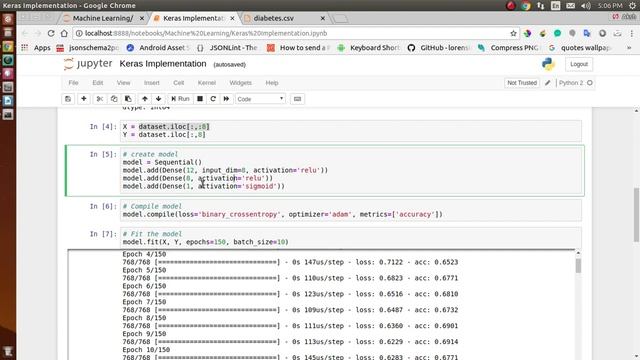Image resolution: width=640 pixels, height=360 pixels.
Task: Click the Not Trusted button
Action: click(522, 83)
